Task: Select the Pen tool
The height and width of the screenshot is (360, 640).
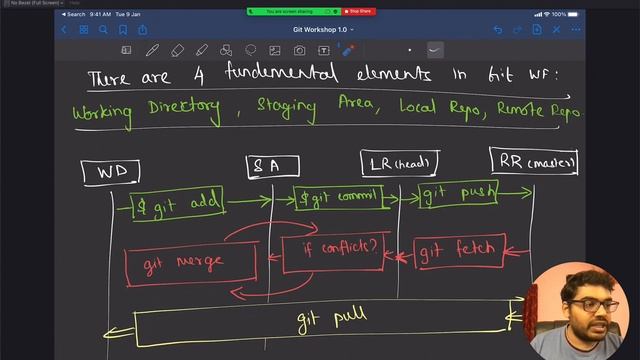Action: tap(152, 50)
